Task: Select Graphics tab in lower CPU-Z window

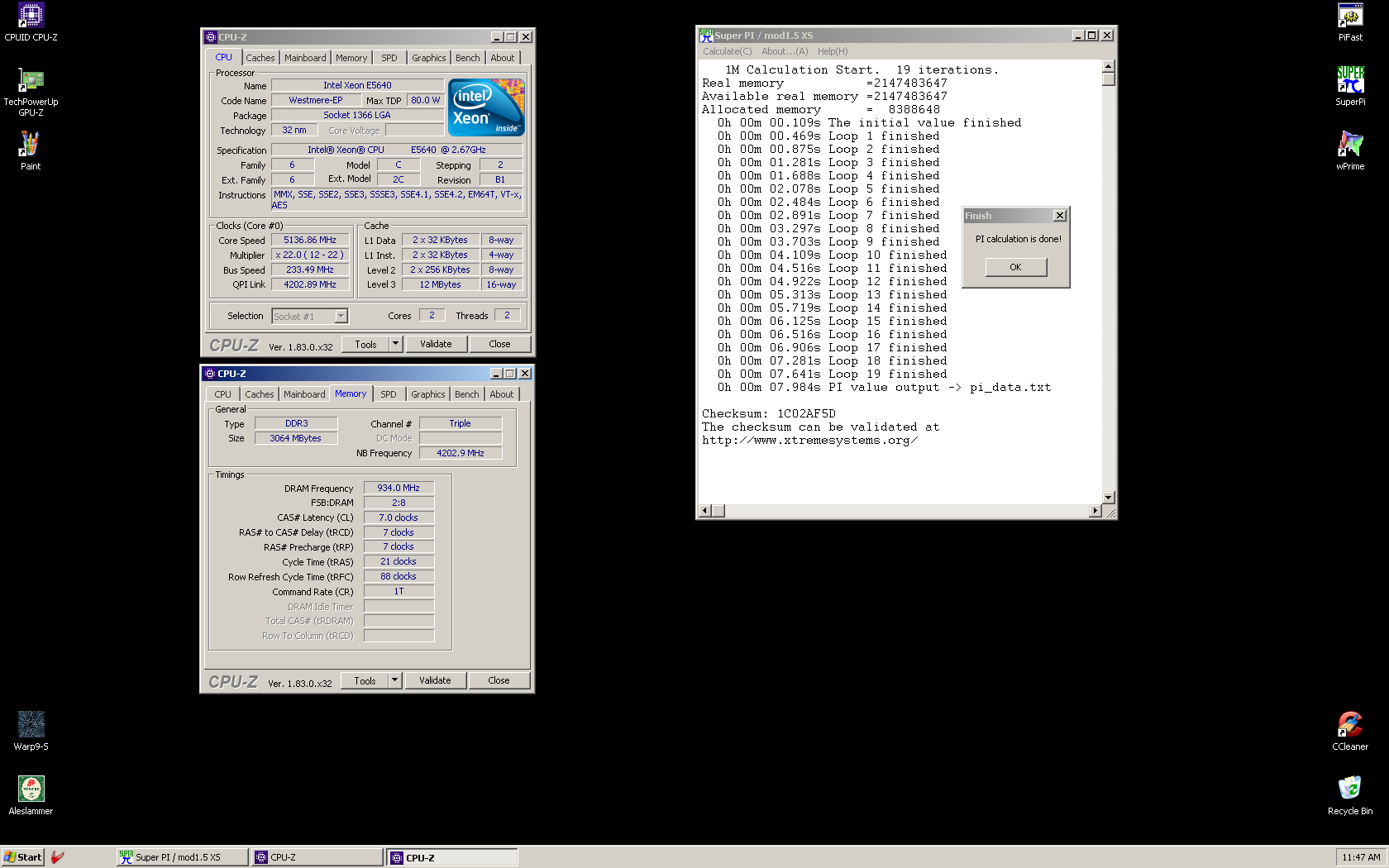Action: pos(428,394)
